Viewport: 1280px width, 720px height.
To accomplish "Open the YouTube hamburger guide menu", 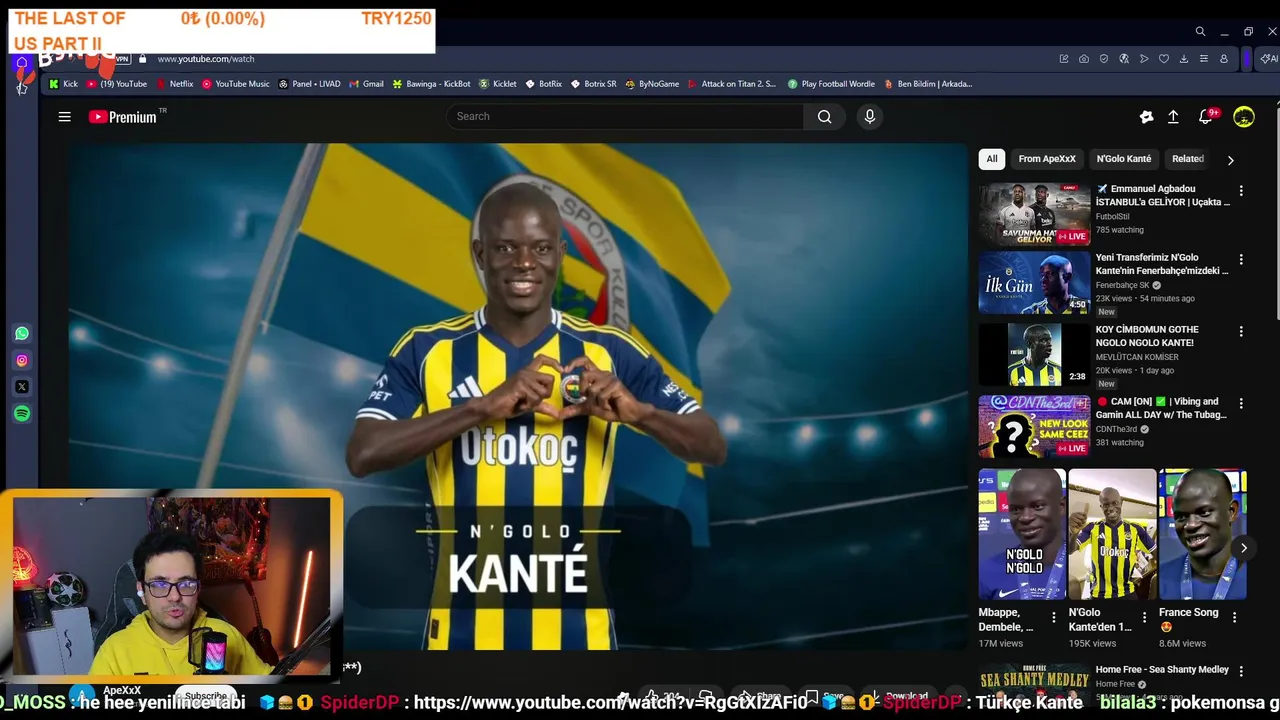I will click(64, 117).
